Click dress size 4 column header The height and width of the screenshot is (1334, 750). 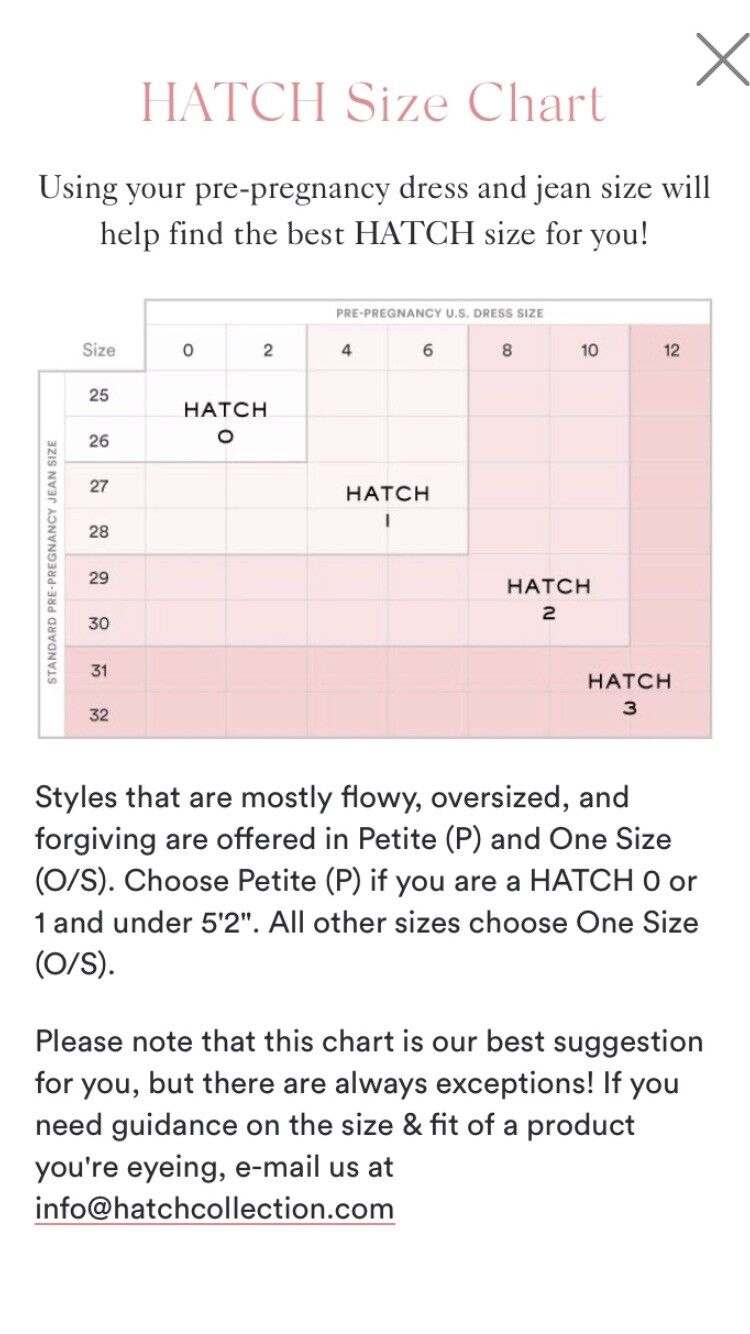tap(347, 350)
